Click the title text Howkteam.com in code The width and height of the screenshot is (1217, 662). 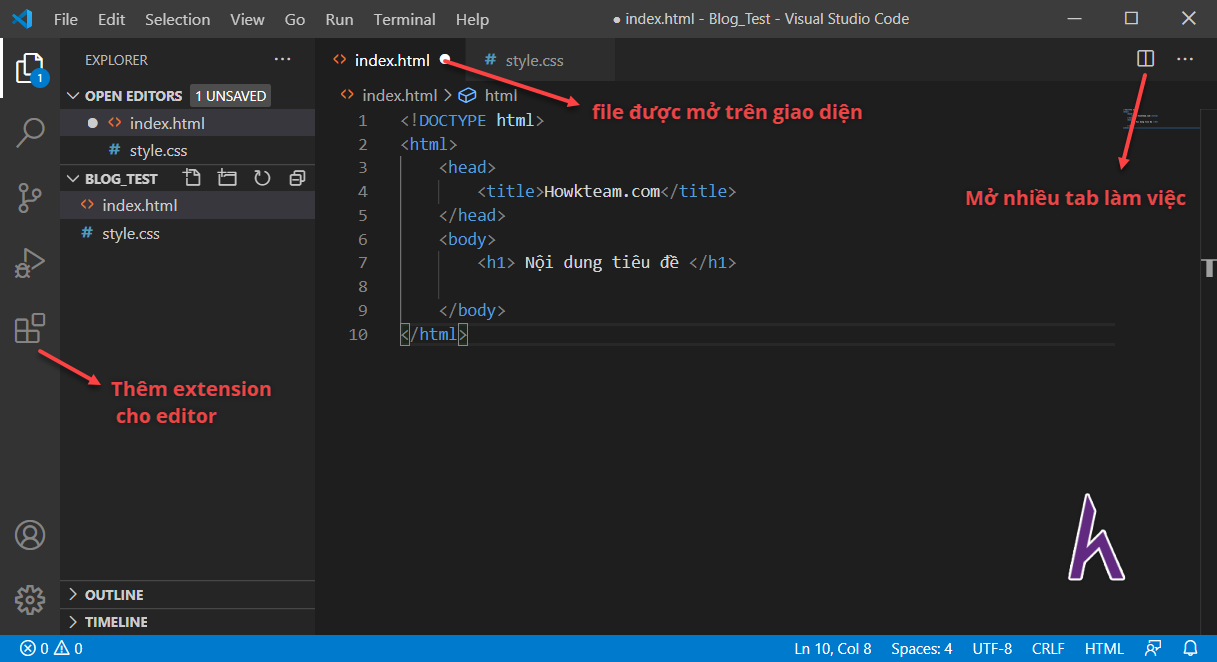(602, 191)
